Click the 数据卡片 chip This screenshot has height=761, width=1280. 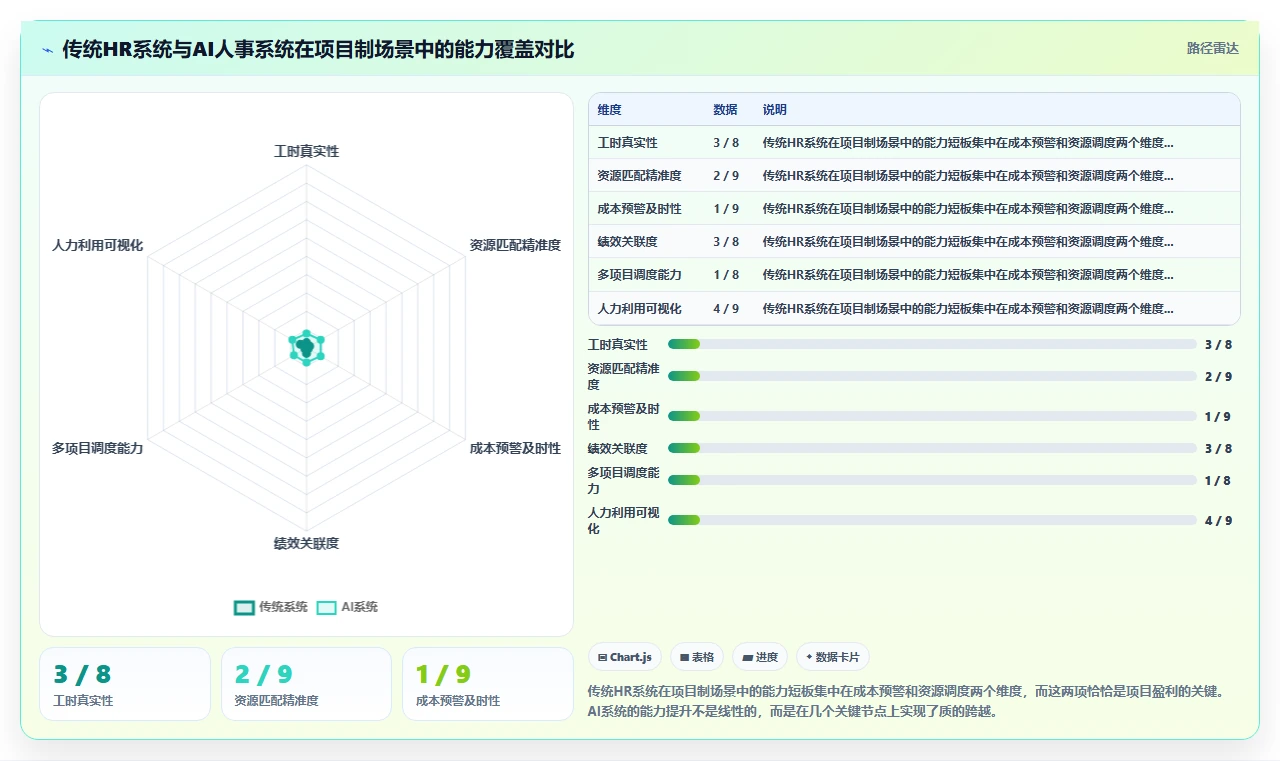833,657
